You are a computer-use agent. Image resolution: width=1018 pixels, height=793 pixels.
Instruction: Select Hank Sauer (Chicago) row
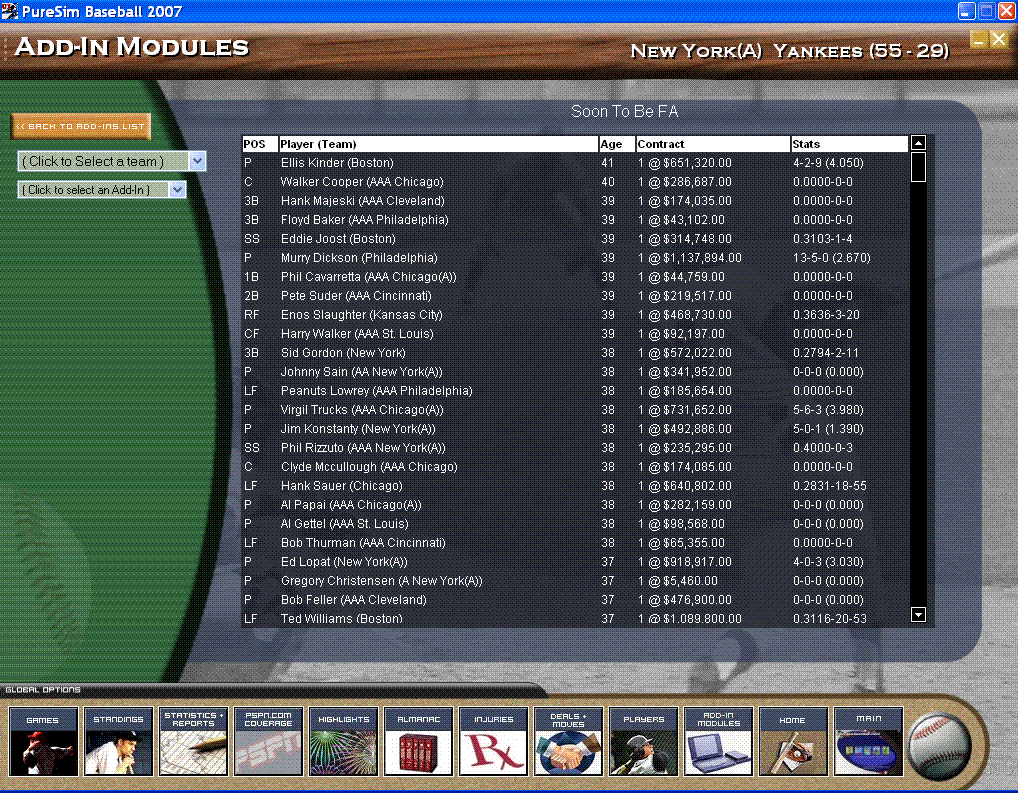click(x=575, y=486)
